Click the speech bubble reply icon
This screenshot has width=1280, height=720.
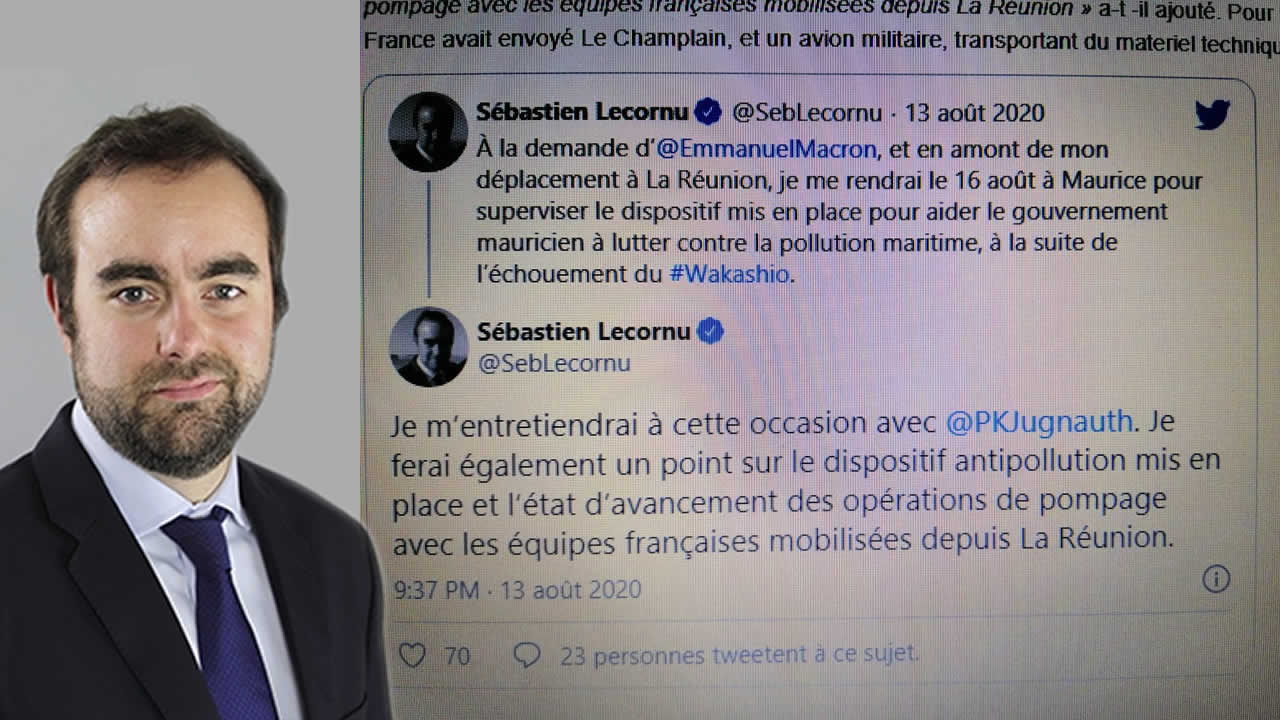527,655
